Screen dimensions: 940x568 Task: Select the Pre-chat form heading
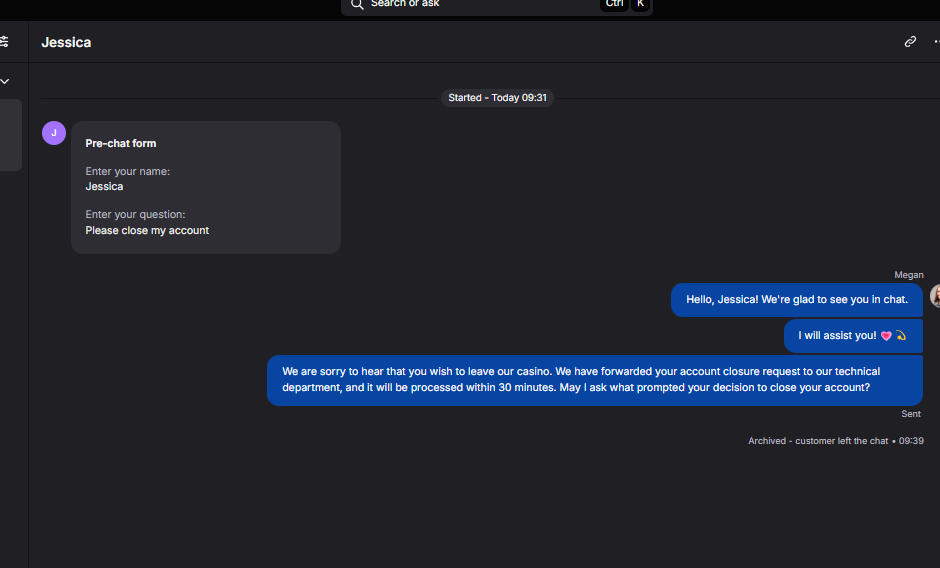pyautogui.click(x=120, y=143)
